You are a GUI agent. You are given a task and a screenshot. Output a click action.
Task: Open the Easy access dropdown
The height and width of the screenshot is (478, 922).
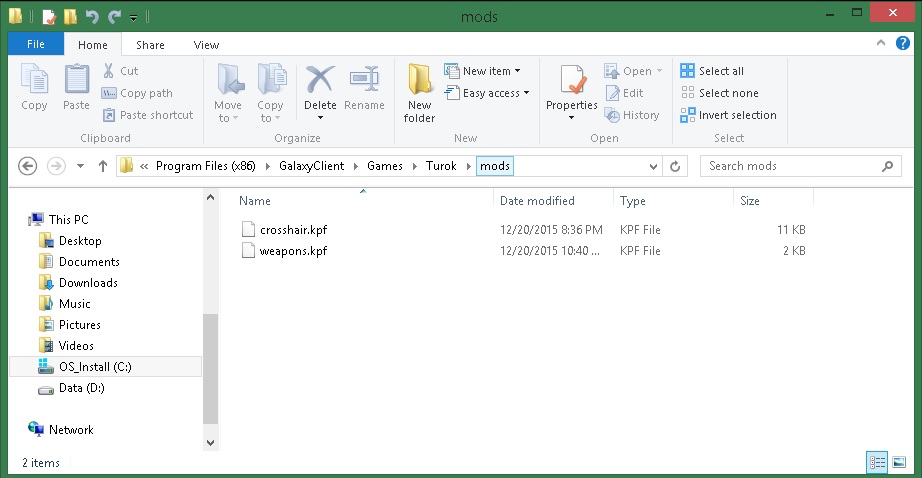pos(496,93)
